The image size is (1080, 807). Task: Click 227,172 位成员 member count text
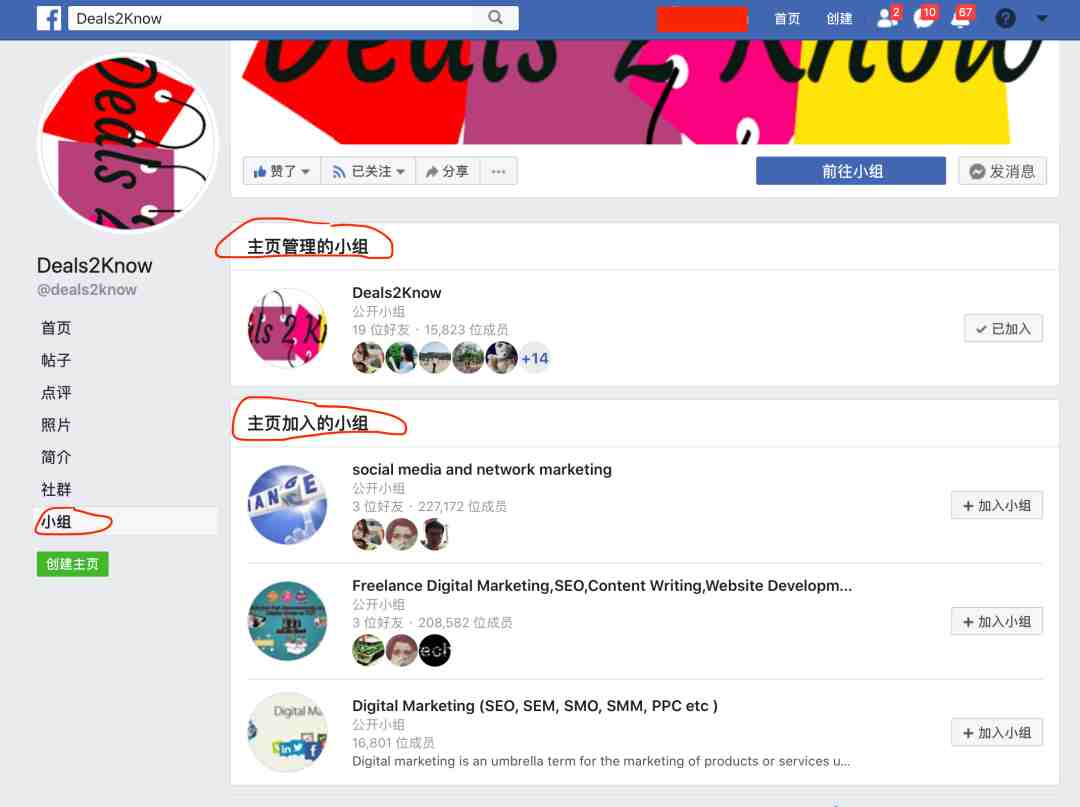tap(462, 507)
